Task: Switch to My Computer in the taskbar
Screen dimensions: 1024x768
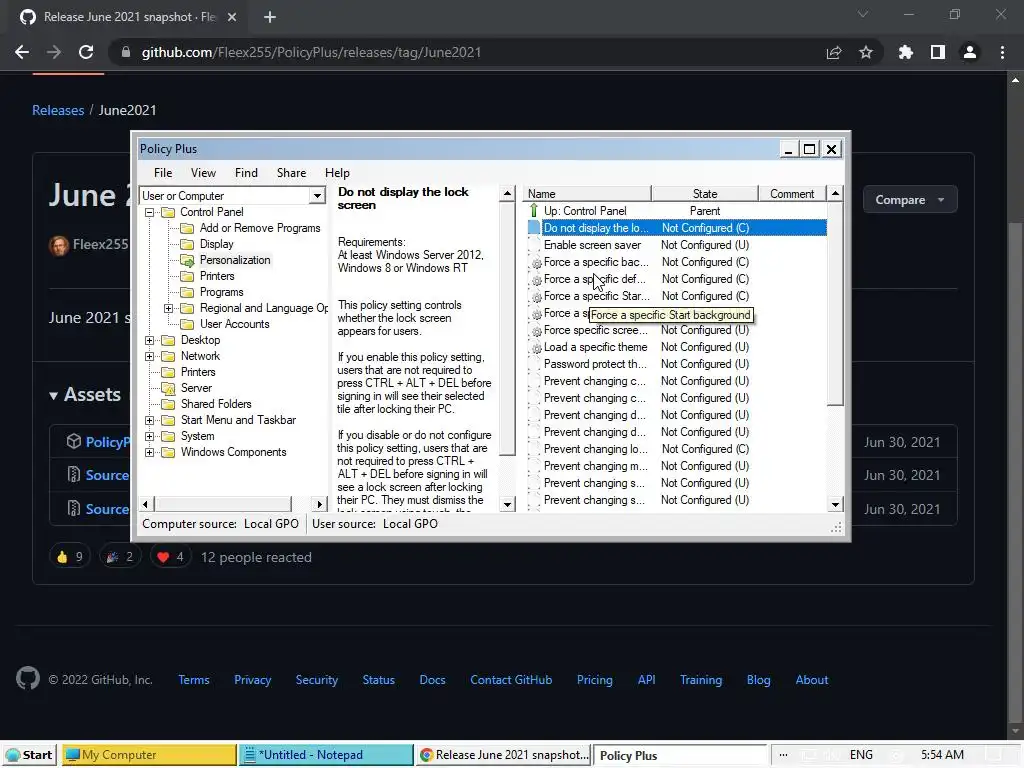Action: coord(150,755)
